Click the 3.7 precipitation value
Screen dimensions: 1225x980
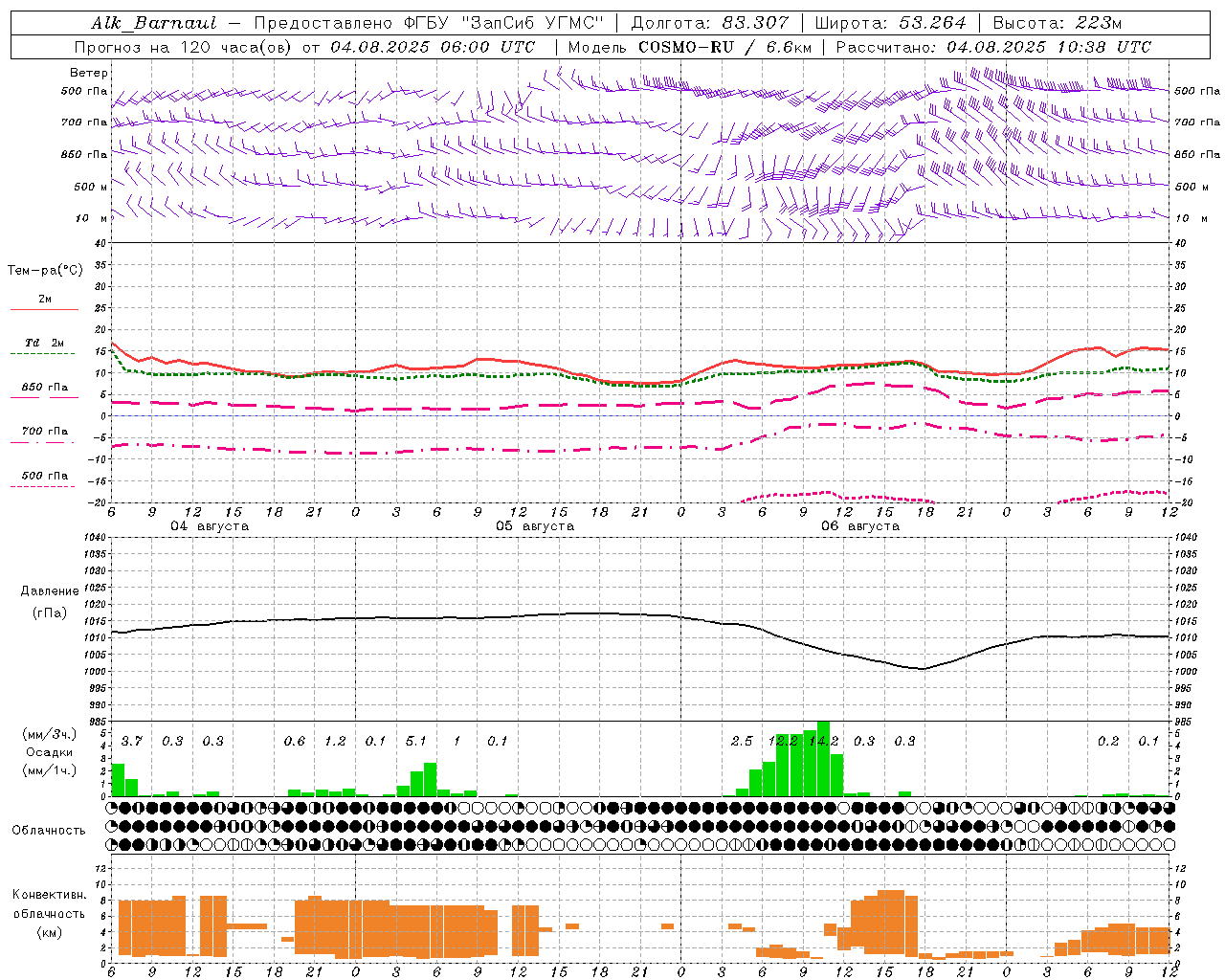[x=132, y=742]
